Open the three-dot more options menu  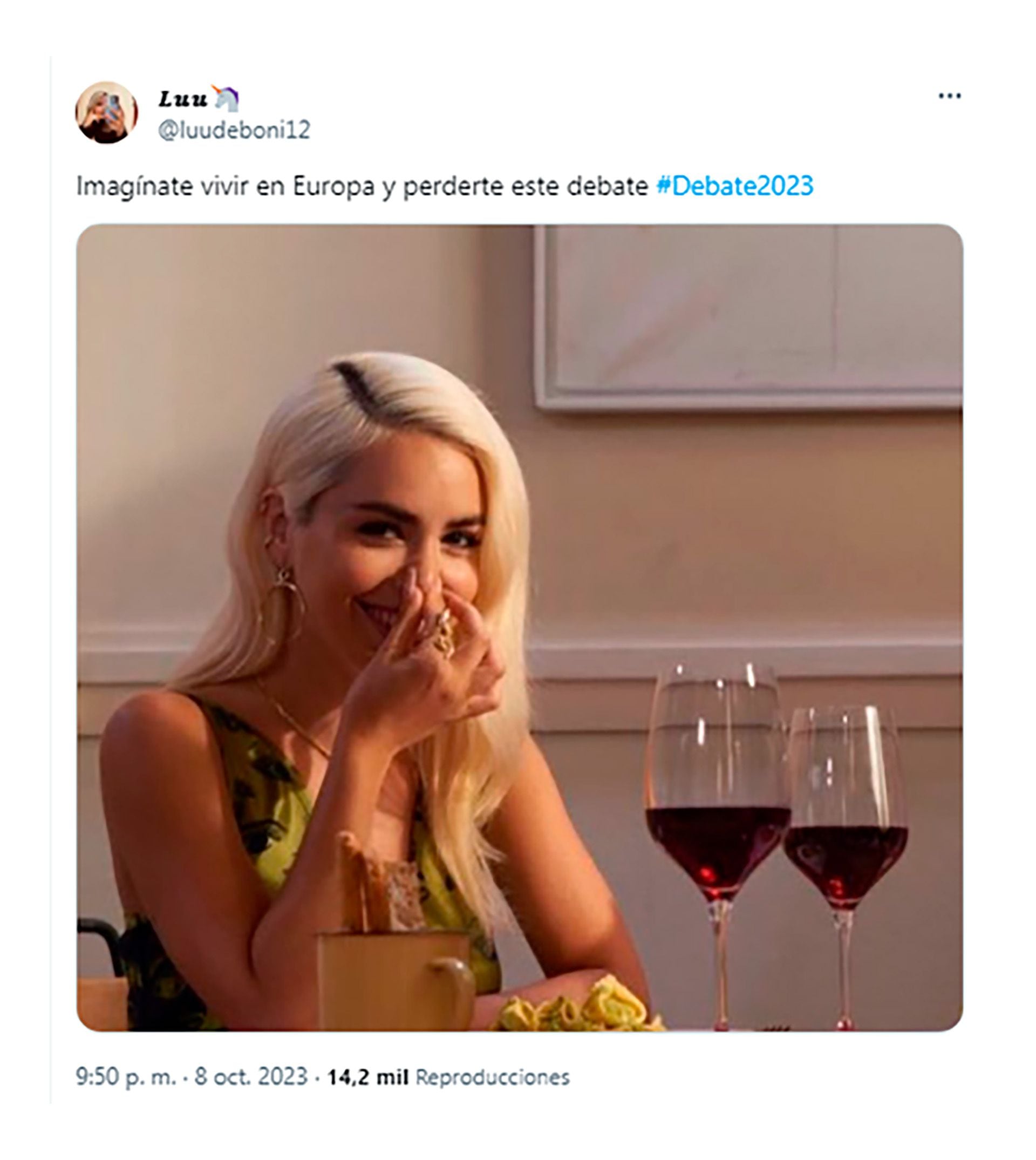[949, 96]
